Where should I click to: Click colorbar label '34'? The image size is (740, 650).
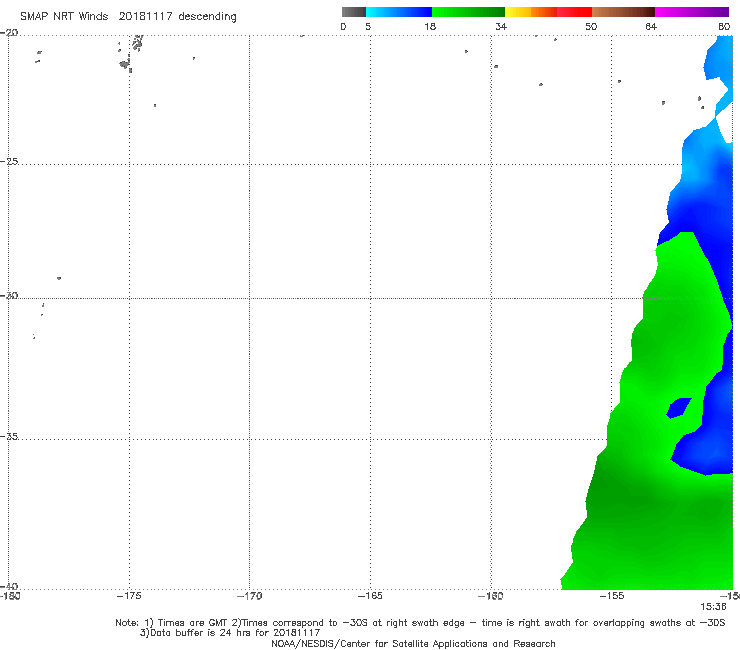[x=501, y=27]
